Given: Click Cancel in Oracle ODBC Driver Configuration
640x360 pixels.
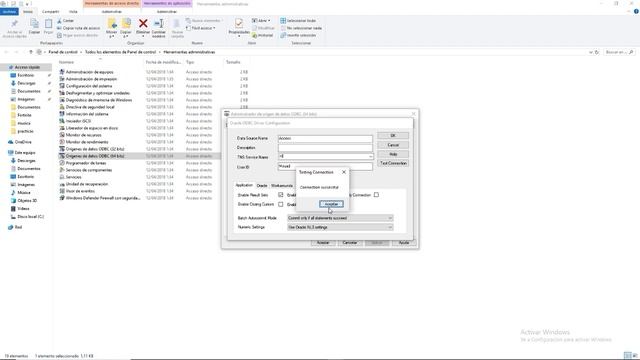Looking at the screenshot, I should (393, 145).
